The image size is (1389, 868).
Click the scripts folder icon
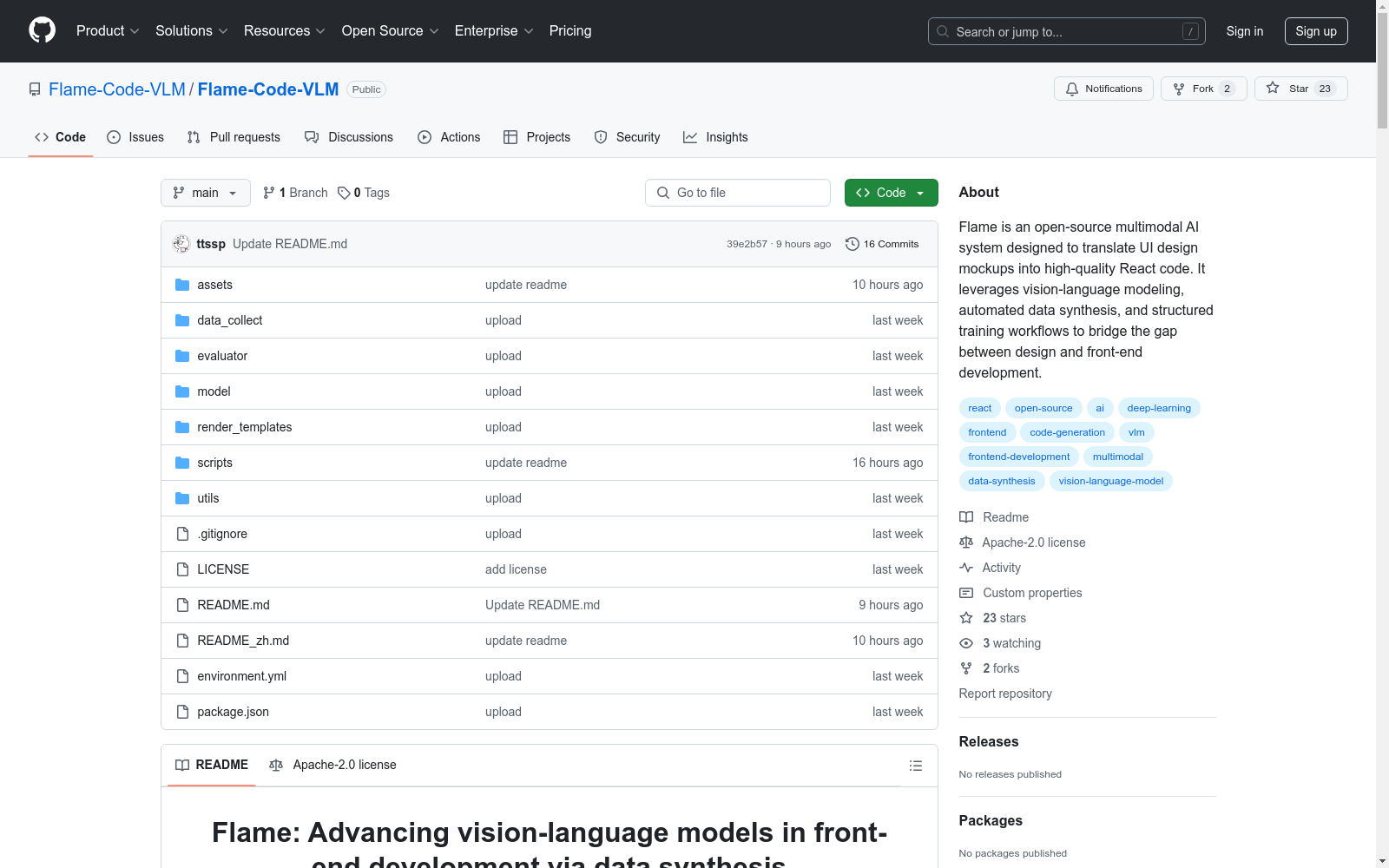(x=182, y=463)
